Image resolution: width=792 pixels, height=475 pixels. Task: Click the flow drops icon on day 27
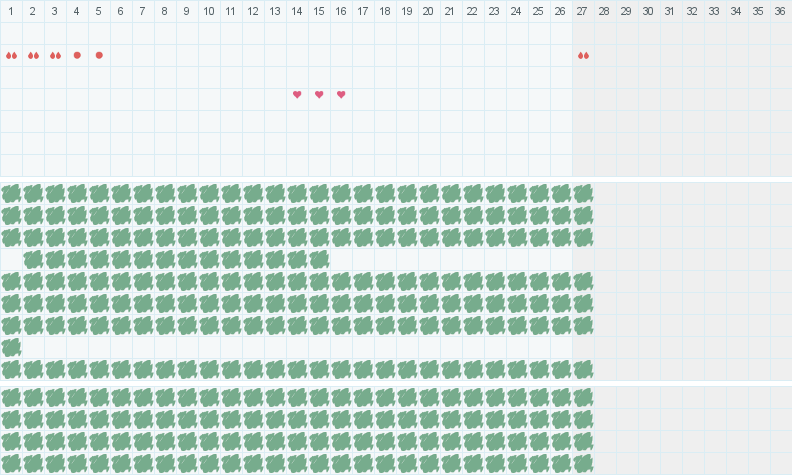pos(583,56)
